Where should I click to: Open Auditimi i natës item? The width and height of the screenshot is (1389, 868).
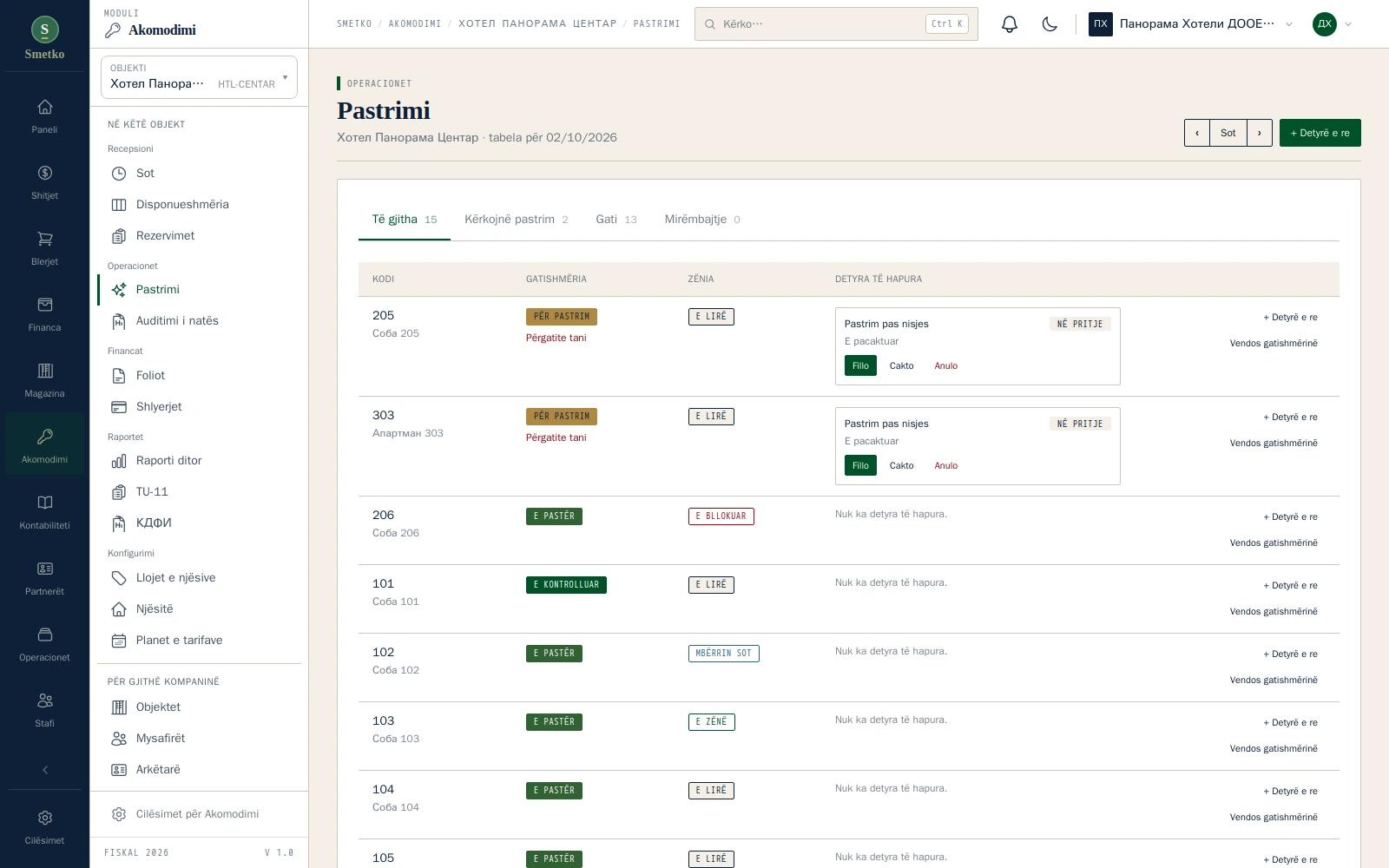click(200, 321)
